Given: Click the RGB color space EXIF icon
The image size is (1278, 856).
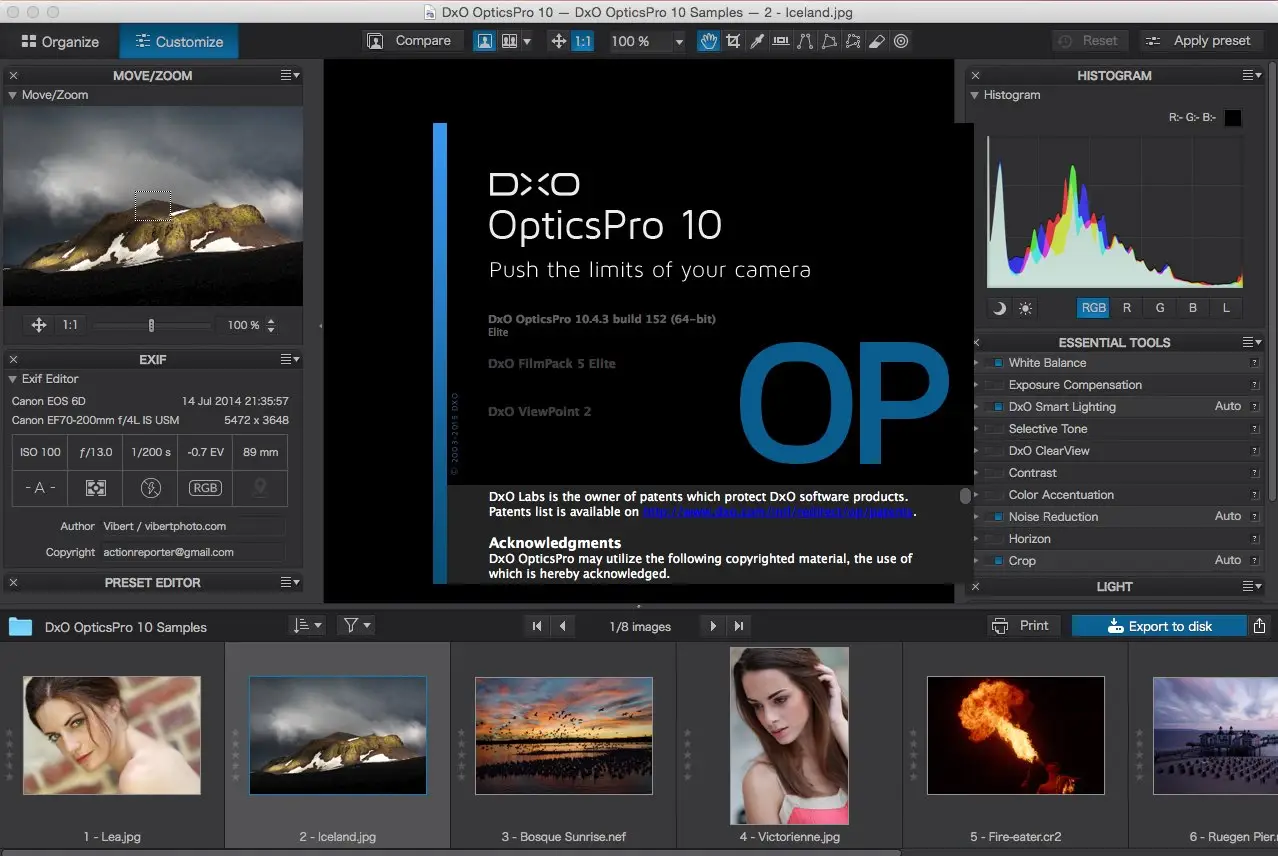Looking at the screenshot, I should click(205, 488).
